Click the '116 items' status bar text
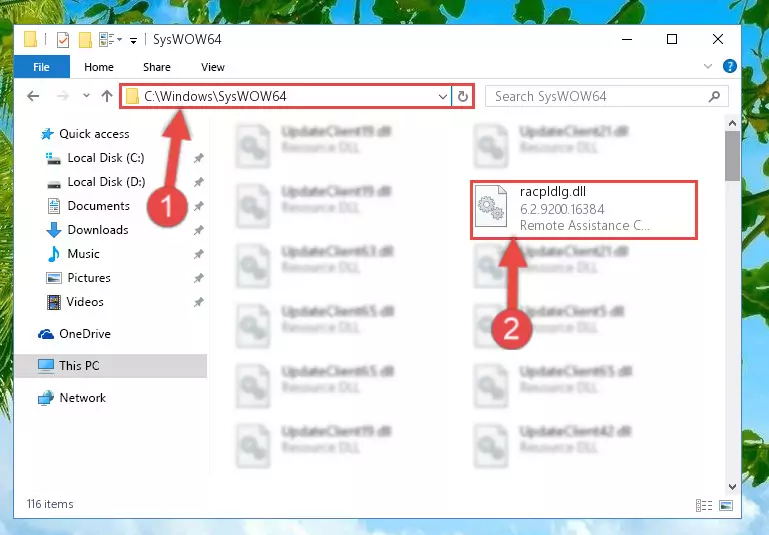769x535 pixels. pyautogui.click(x=50, y=504)
